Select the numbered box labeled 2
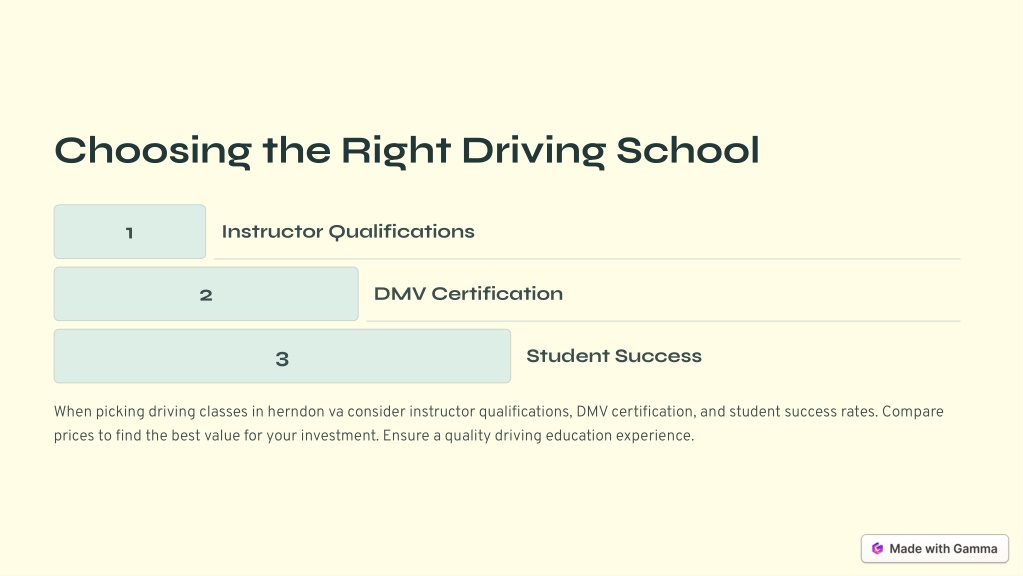 (206, 294)
